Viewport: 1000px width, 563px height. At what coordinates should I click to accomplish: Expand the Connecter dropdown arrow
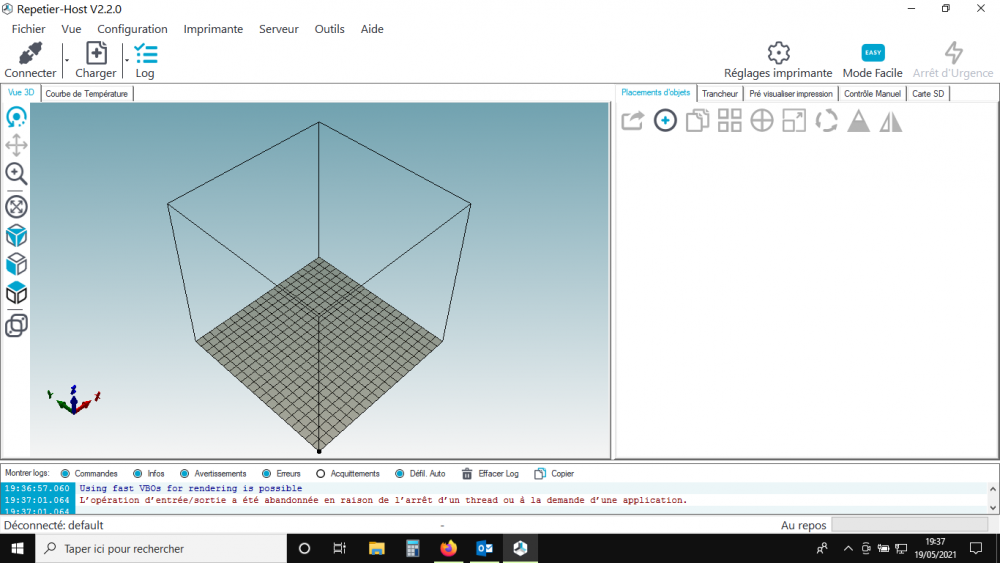click(66, 61)
